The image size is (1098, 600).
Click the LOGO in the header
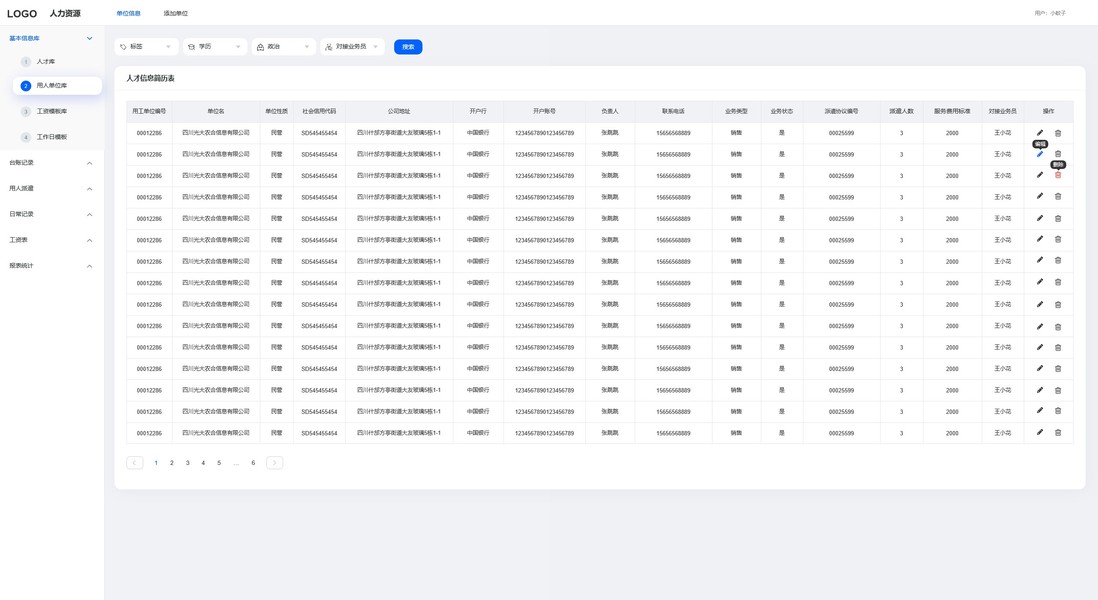(22, 13)
